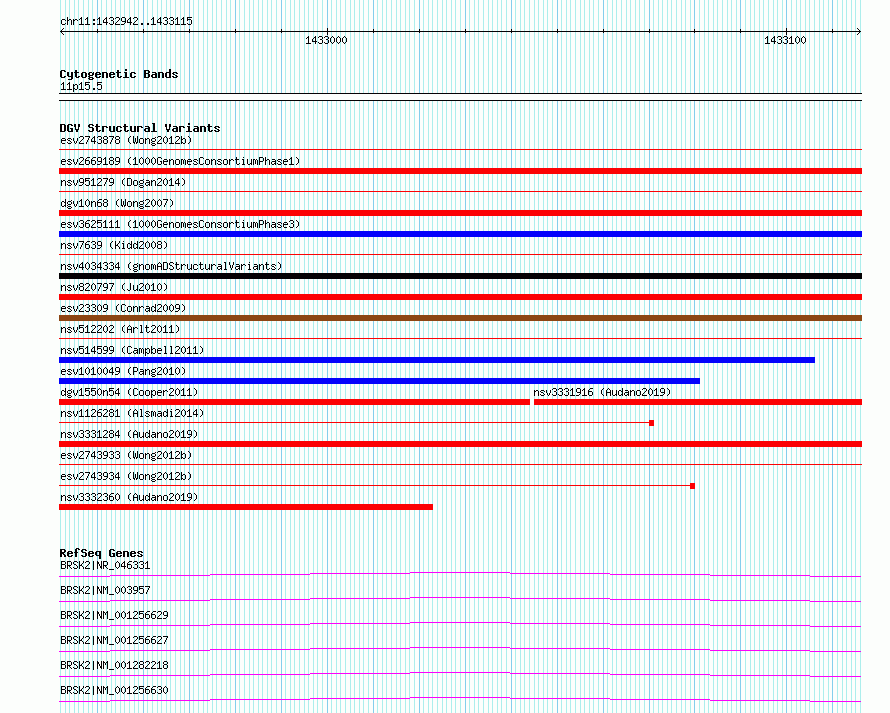
Task: Click the RefSeq Genes track heading
Action: coord(101,553)
